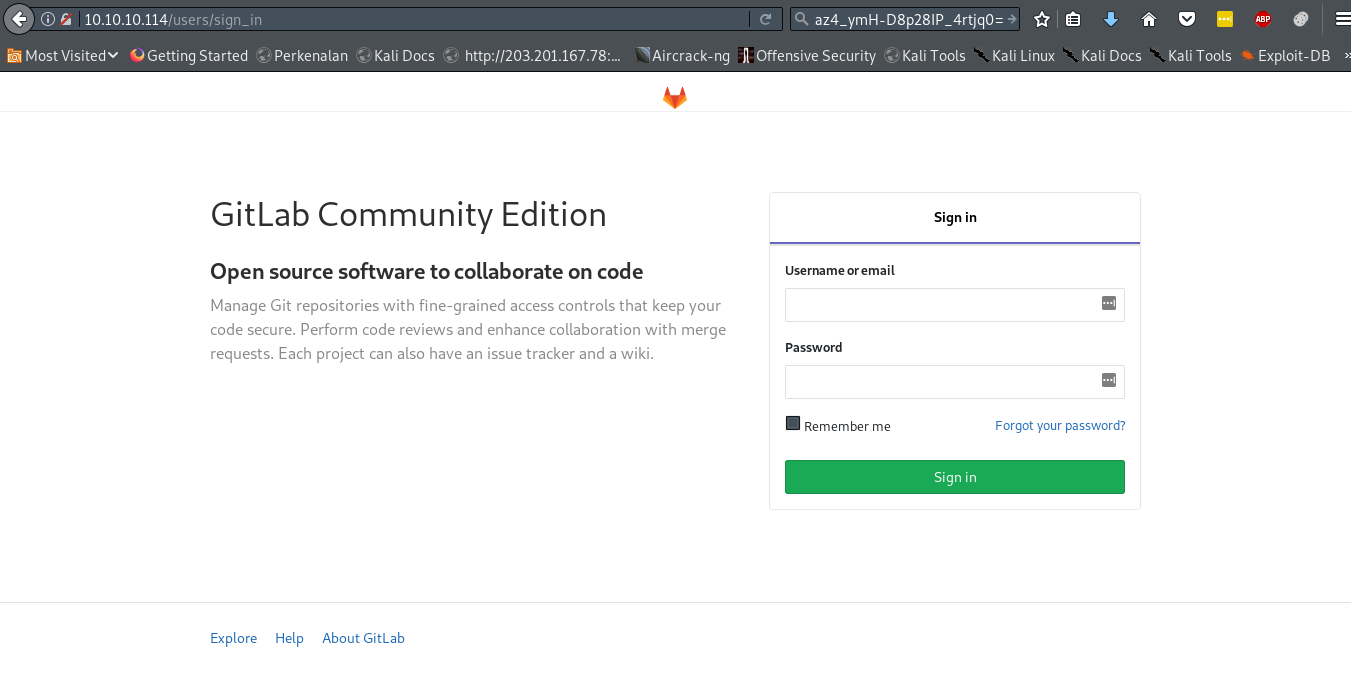Click the yellow extension icon in toolbar
The height and width of the screenshot is (678, 1351).
(1225, 19)
